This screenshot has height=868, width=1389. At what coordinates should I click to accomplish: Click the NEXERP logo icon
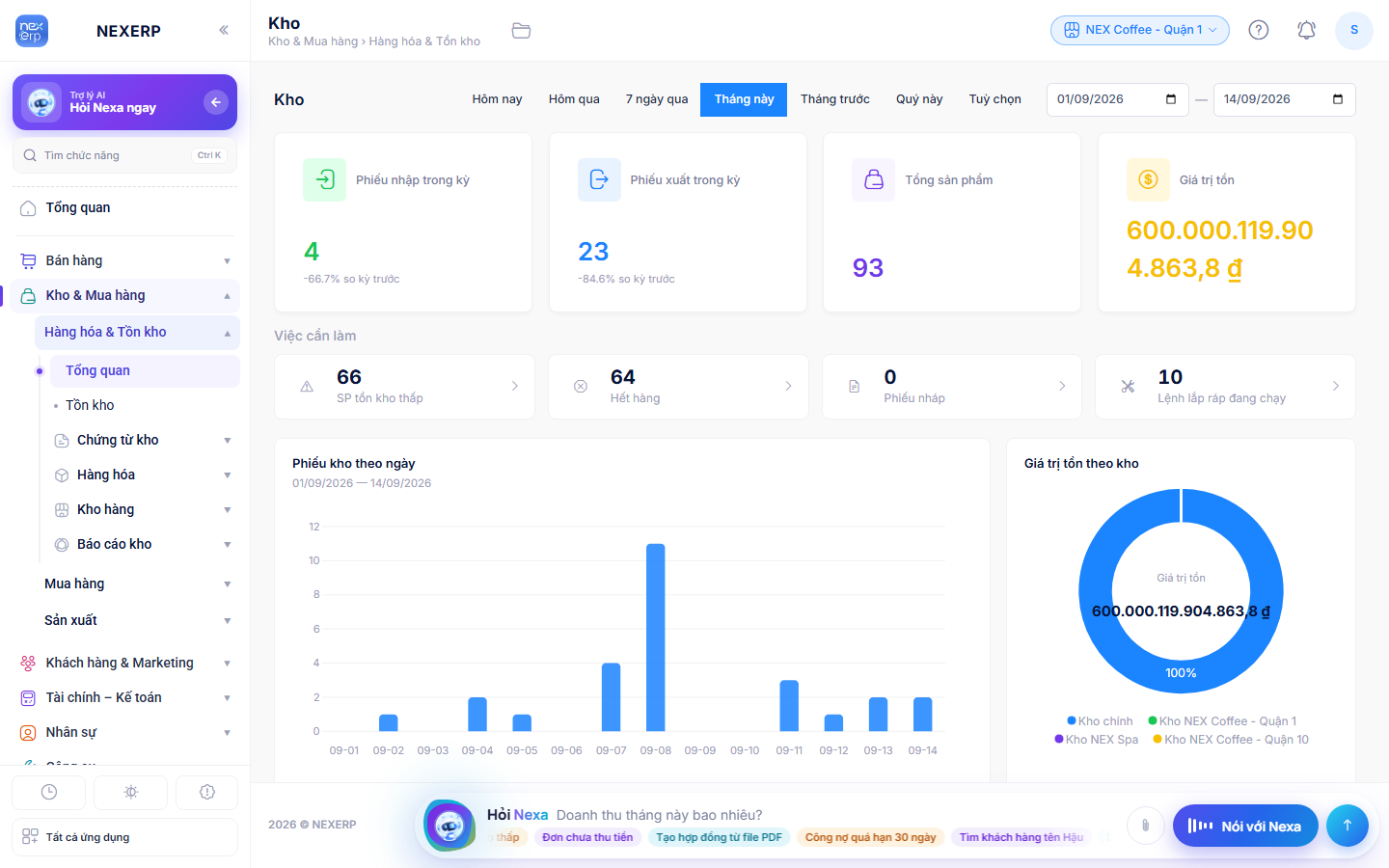coord(32,31)
